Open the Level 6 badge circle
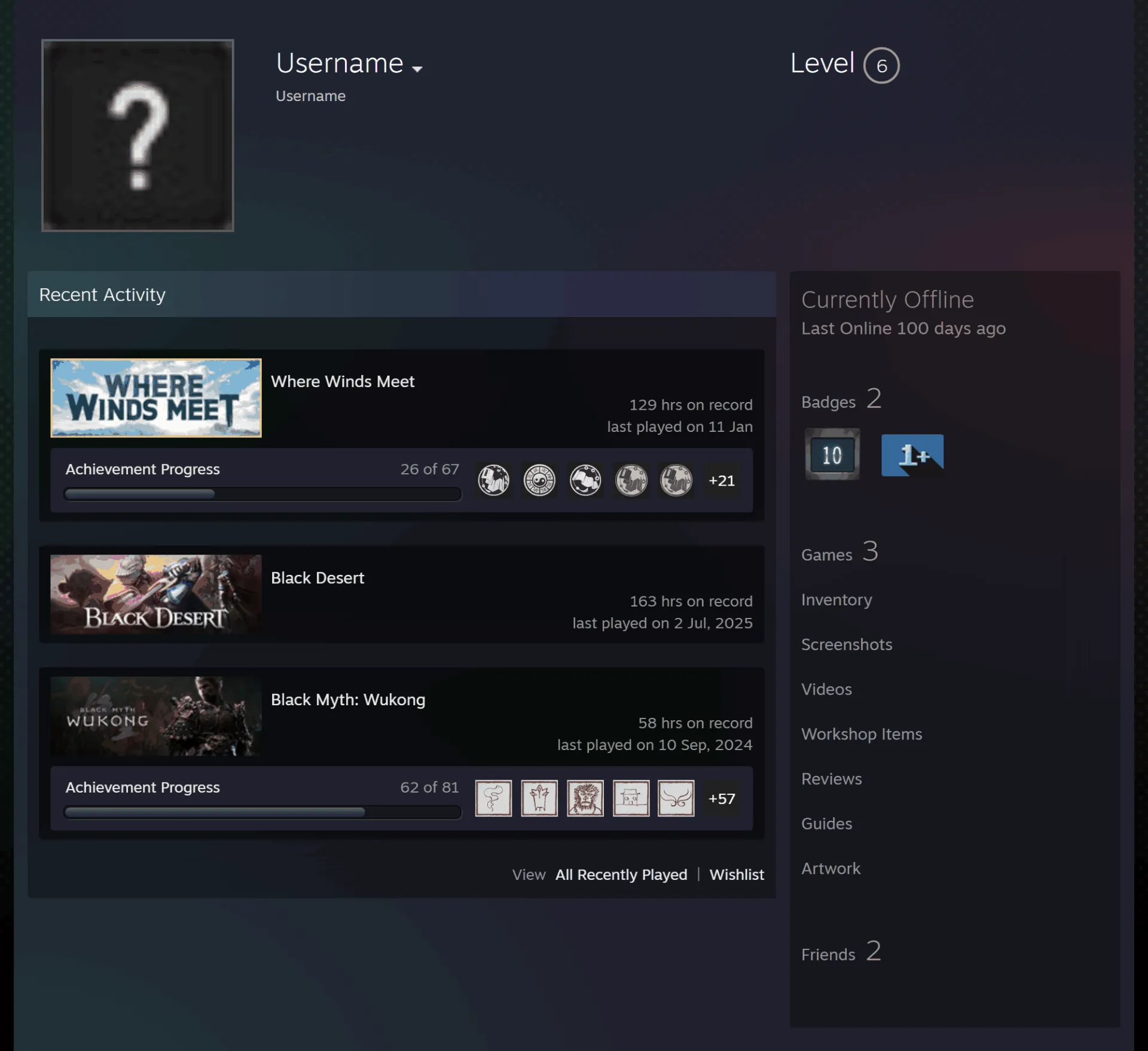 pyautogui.click(x=881, y=65)
